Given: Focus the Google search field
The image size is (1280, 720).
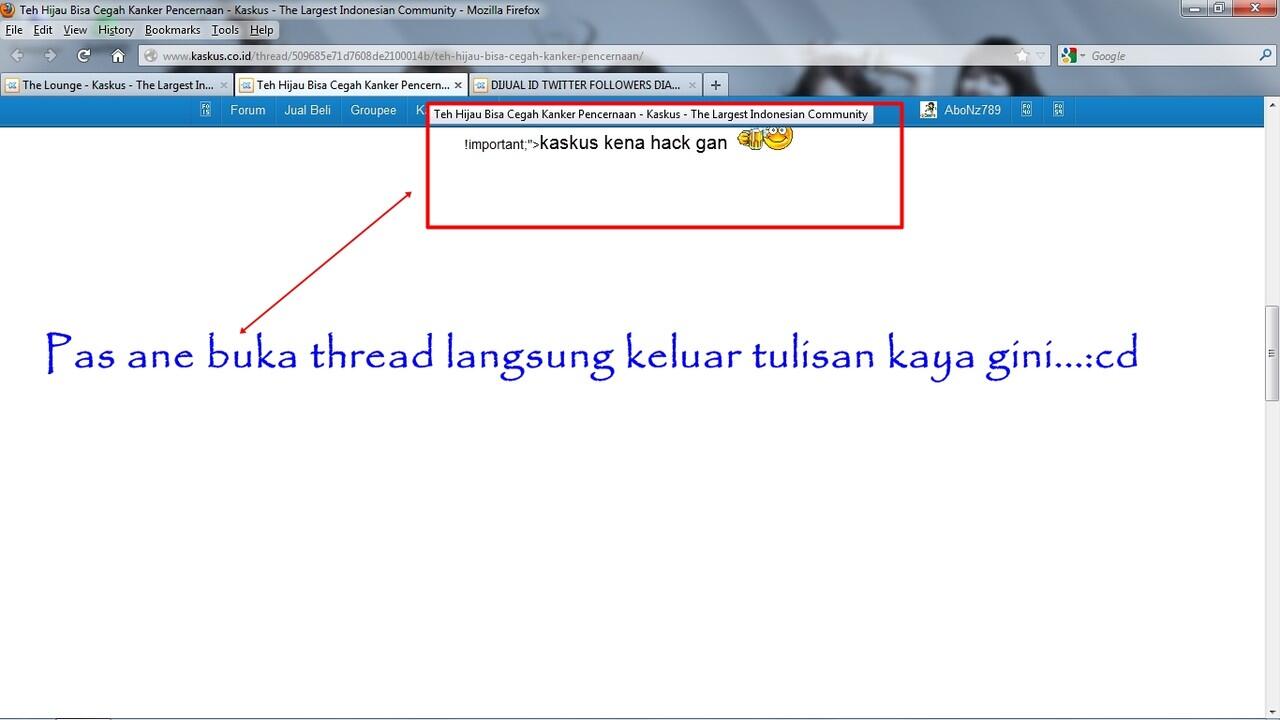Looking at the screenshot, I should click(x=1172, y=56).
